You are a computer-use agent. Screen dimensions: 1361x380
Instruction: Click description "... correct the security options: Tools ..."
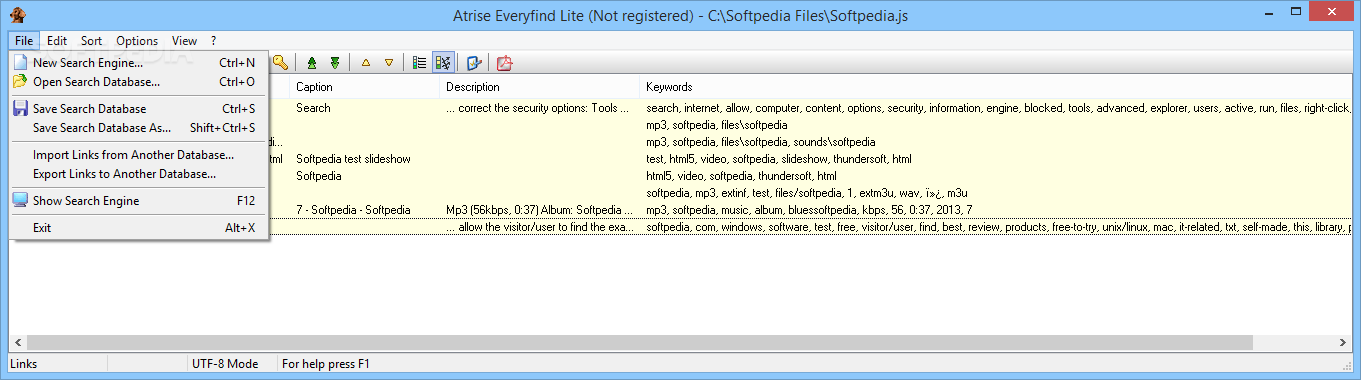tap(538, 108)
